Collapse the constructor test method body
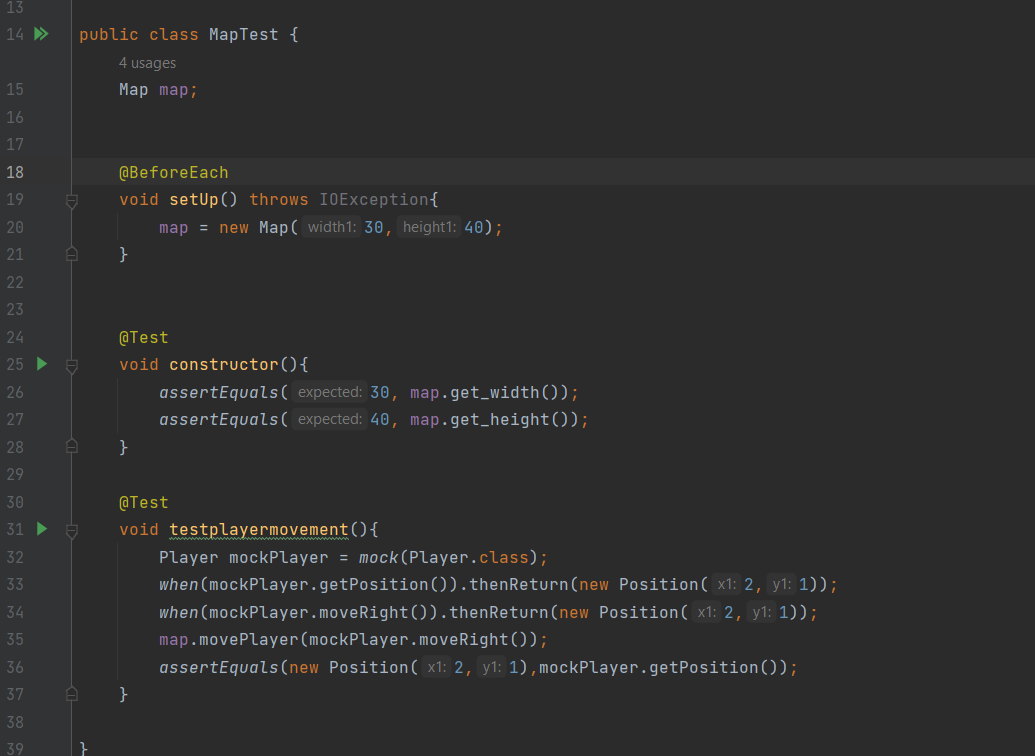 click(x=71, y=364)
